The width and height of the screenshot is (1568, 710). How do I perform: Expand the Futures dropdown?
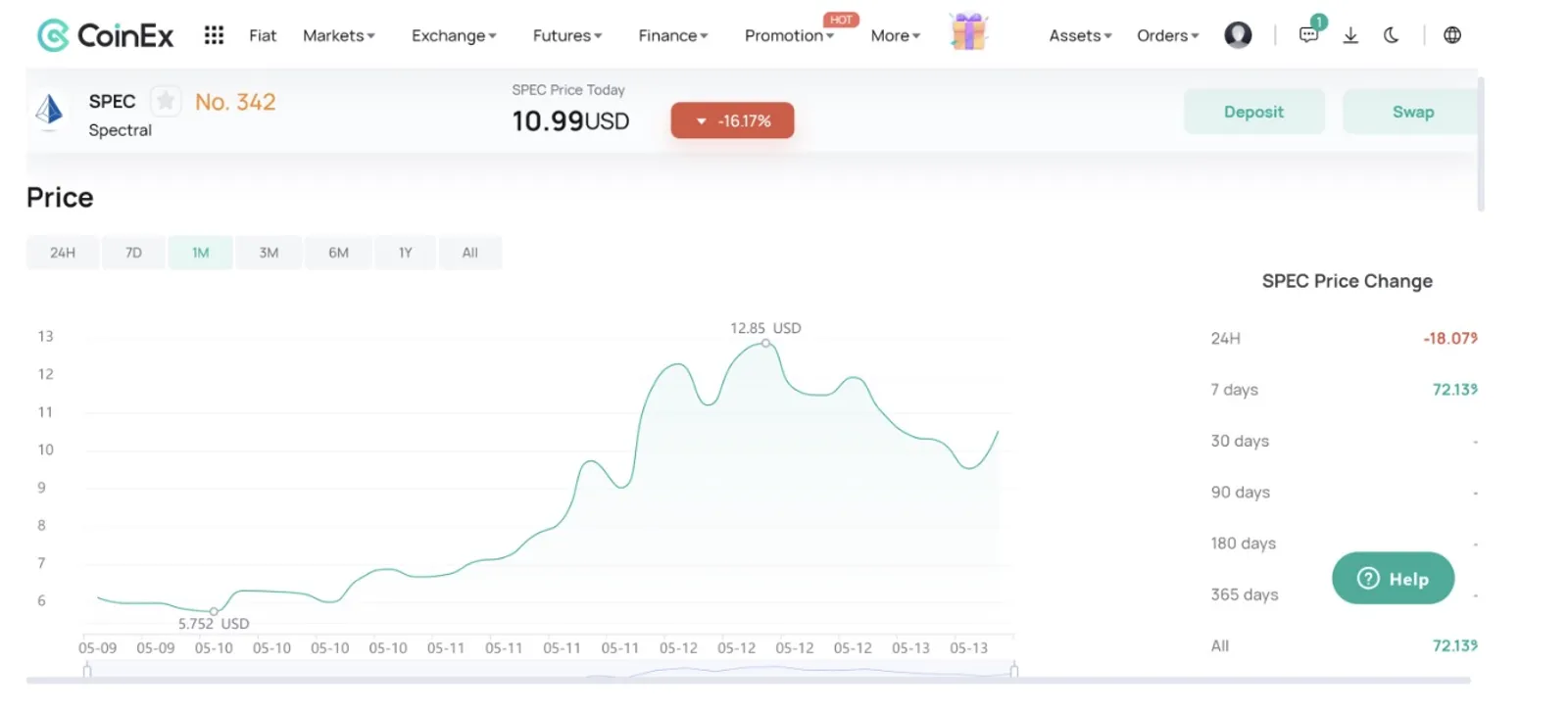(566, 35)
